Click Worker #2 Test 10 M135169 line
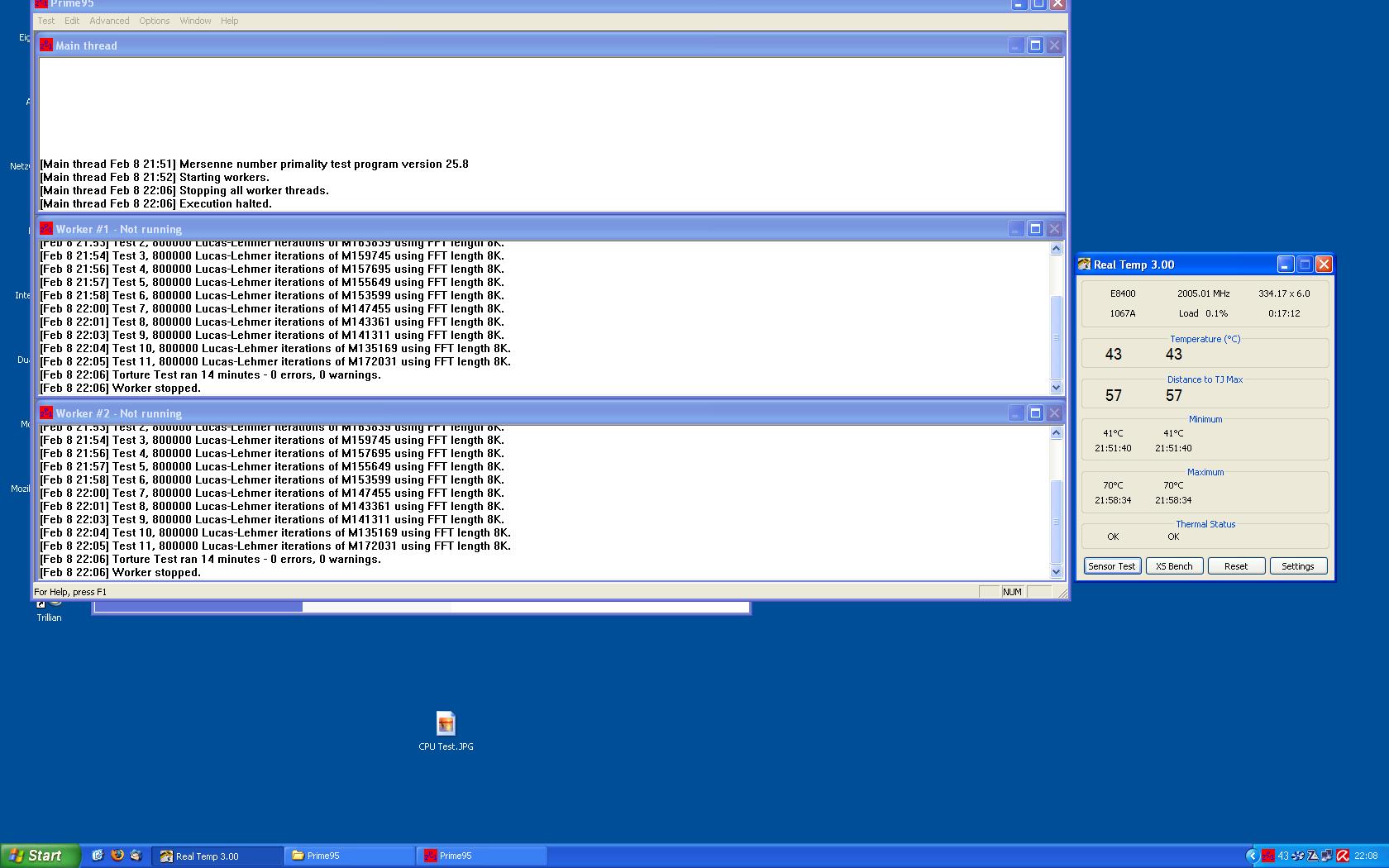Image resolution: width=1389 pixels, height=868 pixels. click(x=275, y=532)
